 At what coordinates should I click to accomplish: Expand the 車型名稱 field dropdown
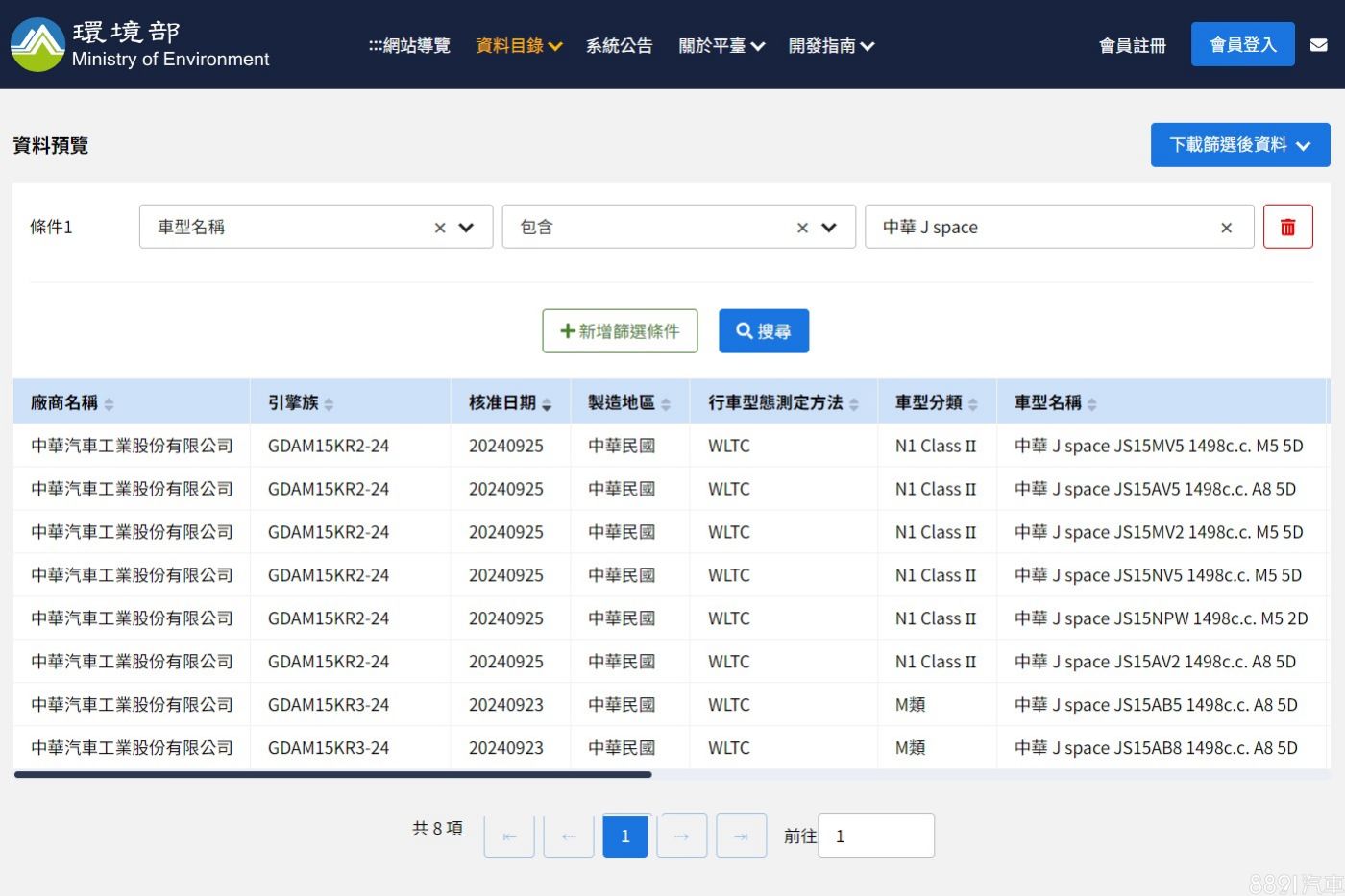(x=467, y=228)
